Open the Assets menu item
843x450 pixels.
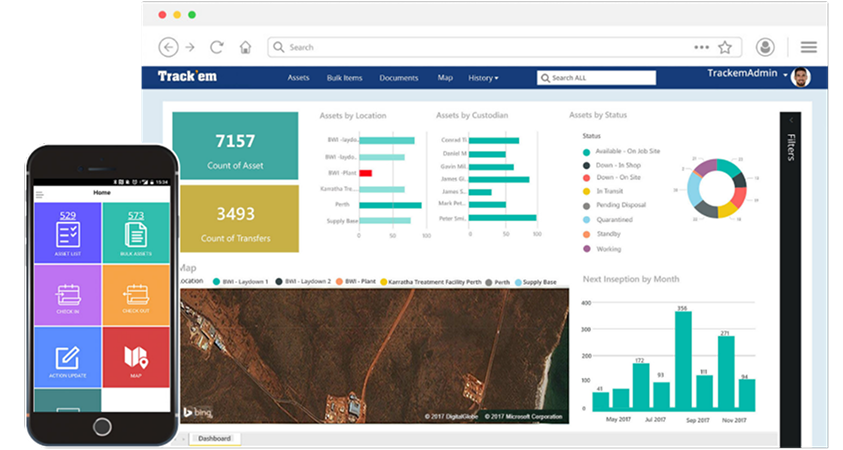pos(298,78)
